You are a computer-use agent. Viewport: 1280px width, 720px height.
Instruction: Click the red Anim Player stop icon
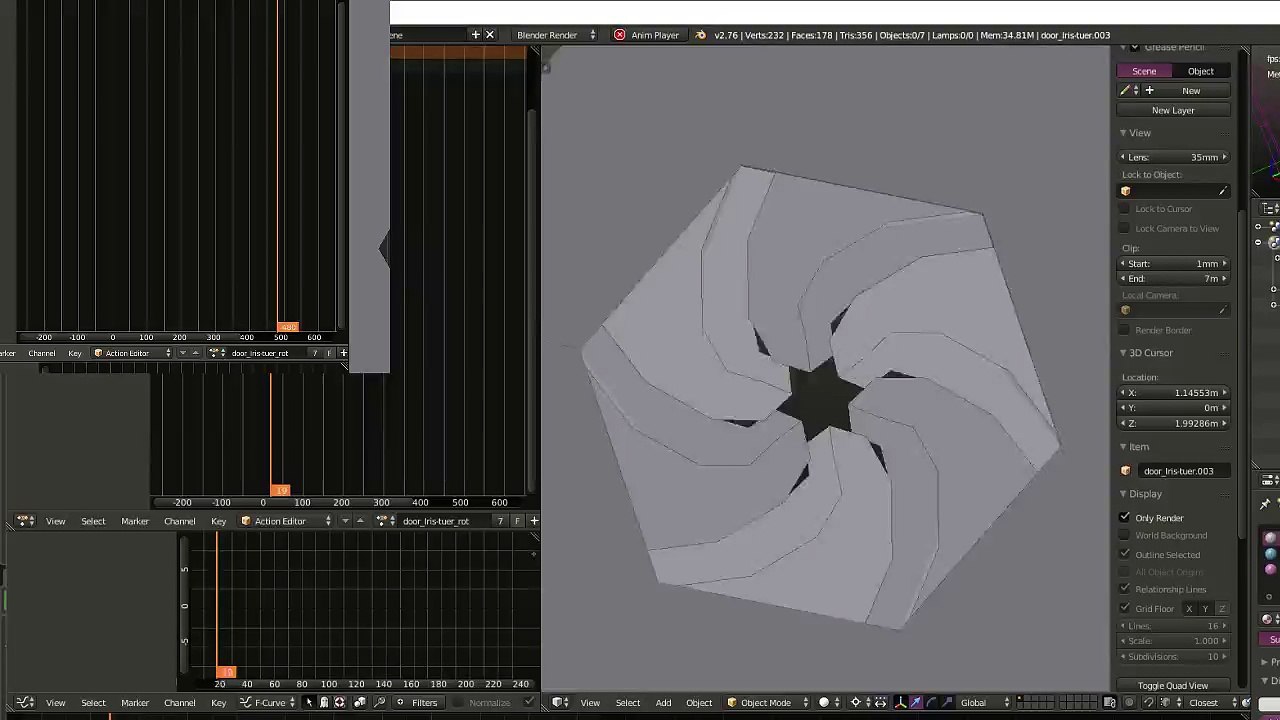click(x=619, y=35)
